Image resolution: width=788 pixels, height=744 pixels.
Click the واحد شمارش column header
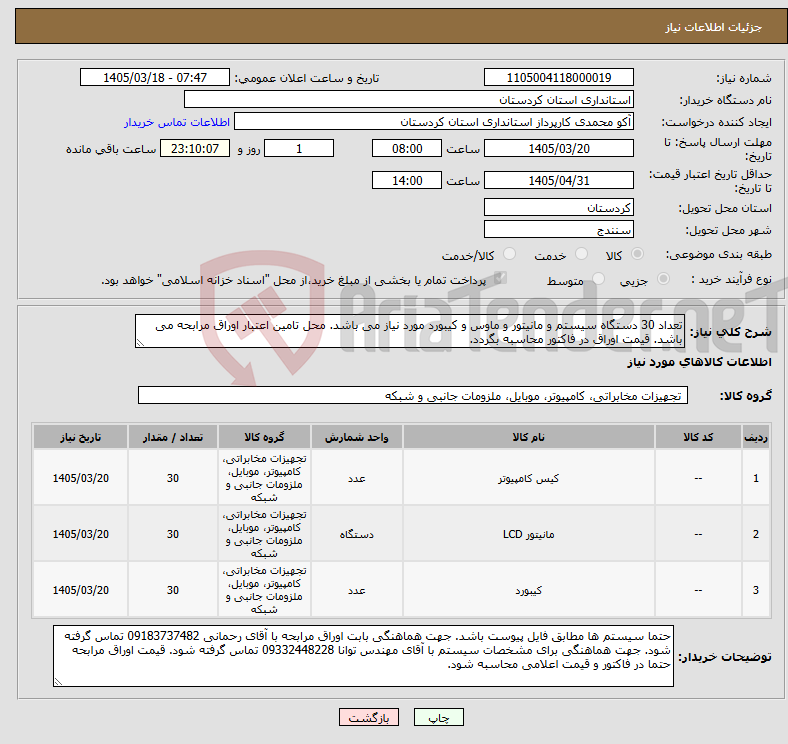pos(357,437)
